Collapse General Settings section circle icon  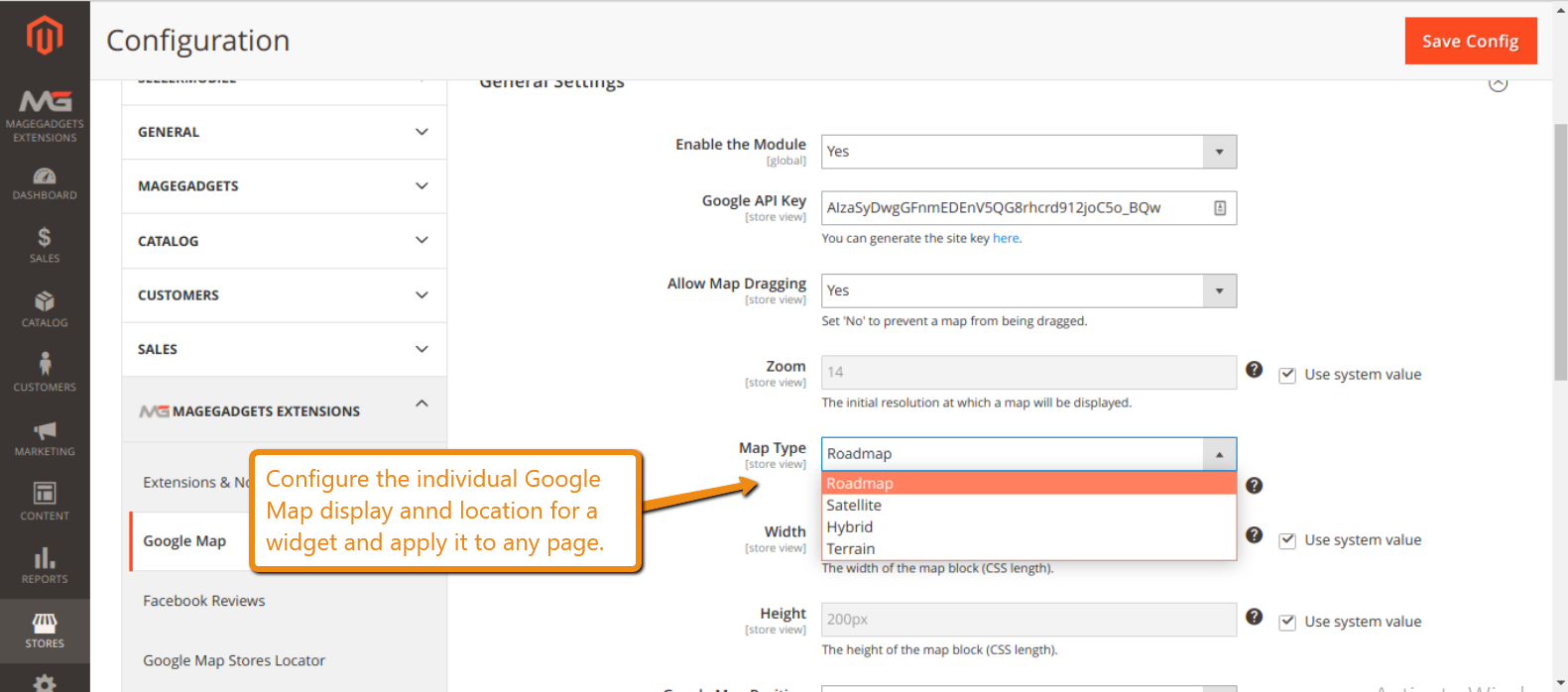click(x=1498, y=83)
